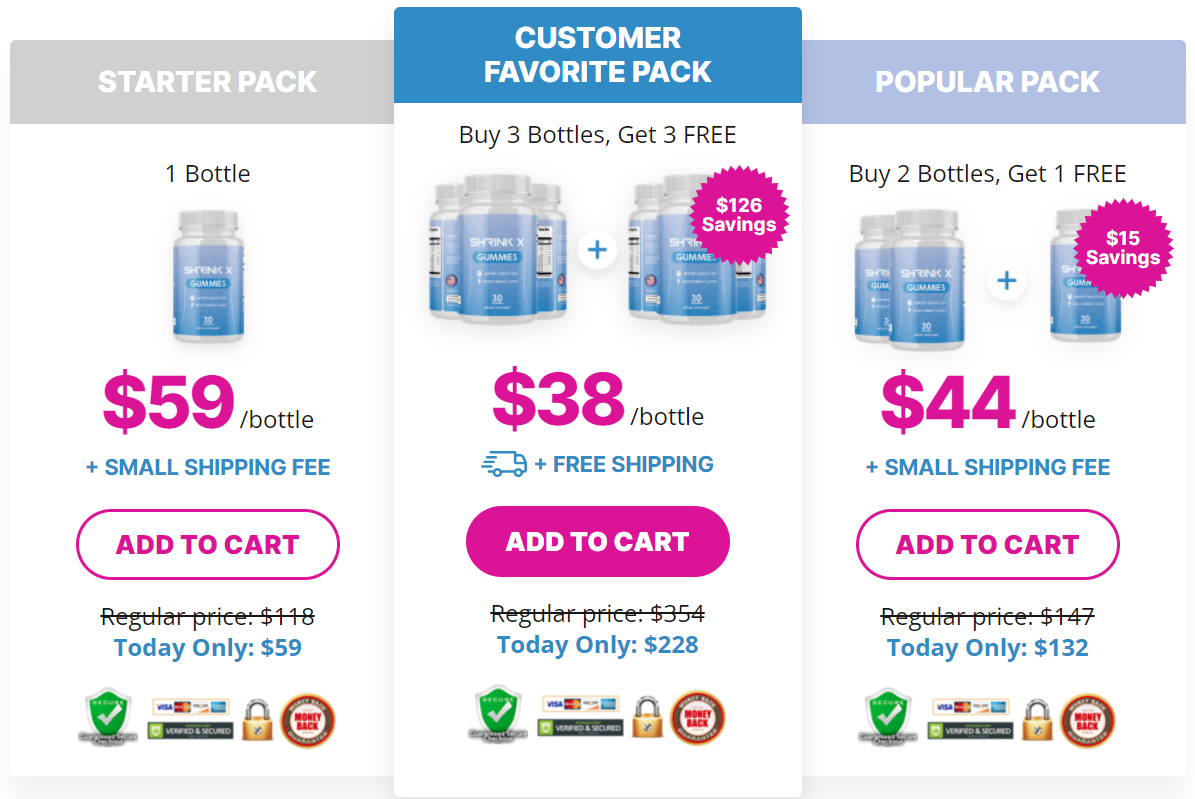Image resolution: width=1195 pixels, height=799 pixels.
Task: Select the STARTER PACK header
Action: 207,82
